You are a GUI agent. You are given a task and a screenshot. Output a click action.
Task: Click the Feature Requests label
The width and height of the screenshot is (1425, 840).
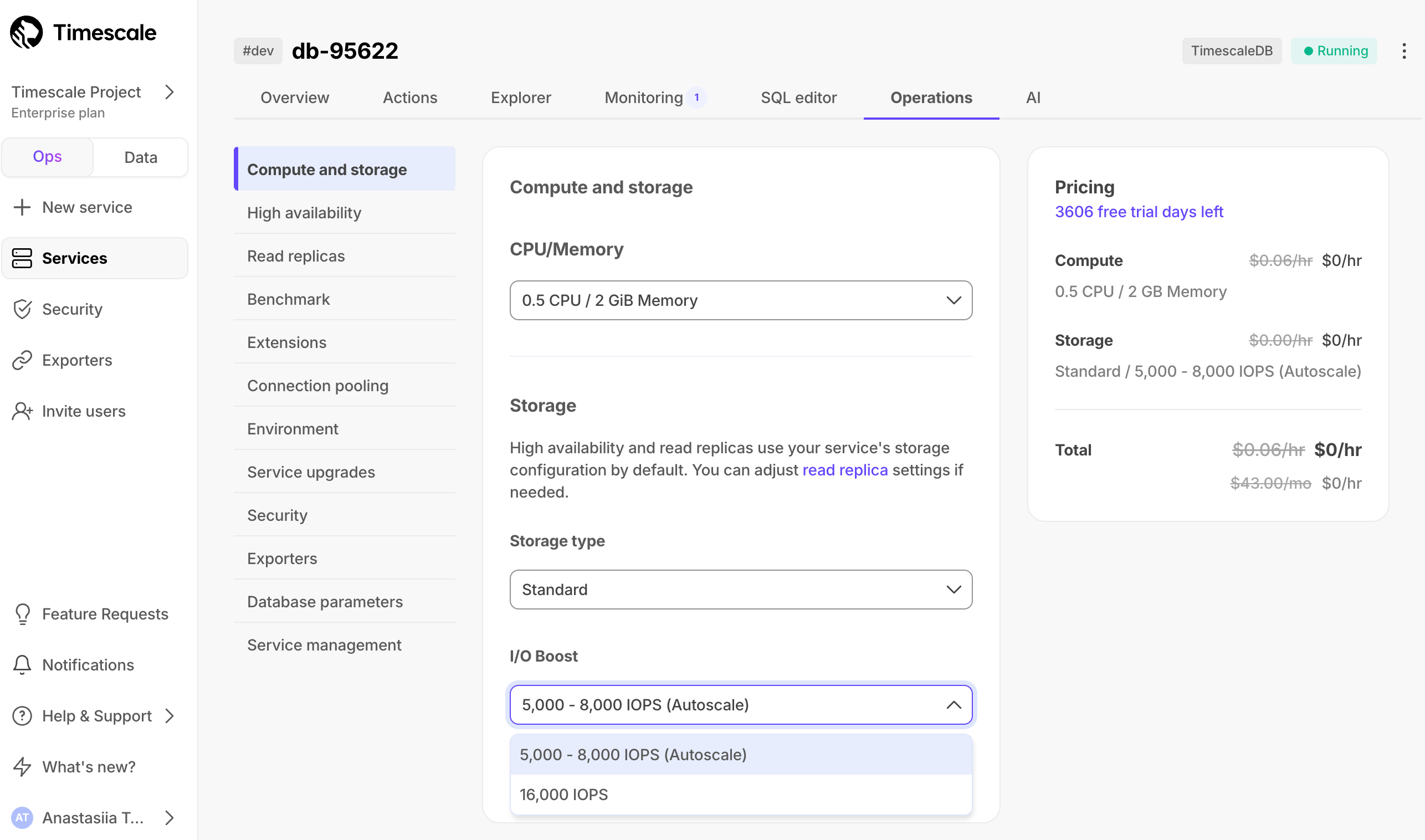pos(105,613)
